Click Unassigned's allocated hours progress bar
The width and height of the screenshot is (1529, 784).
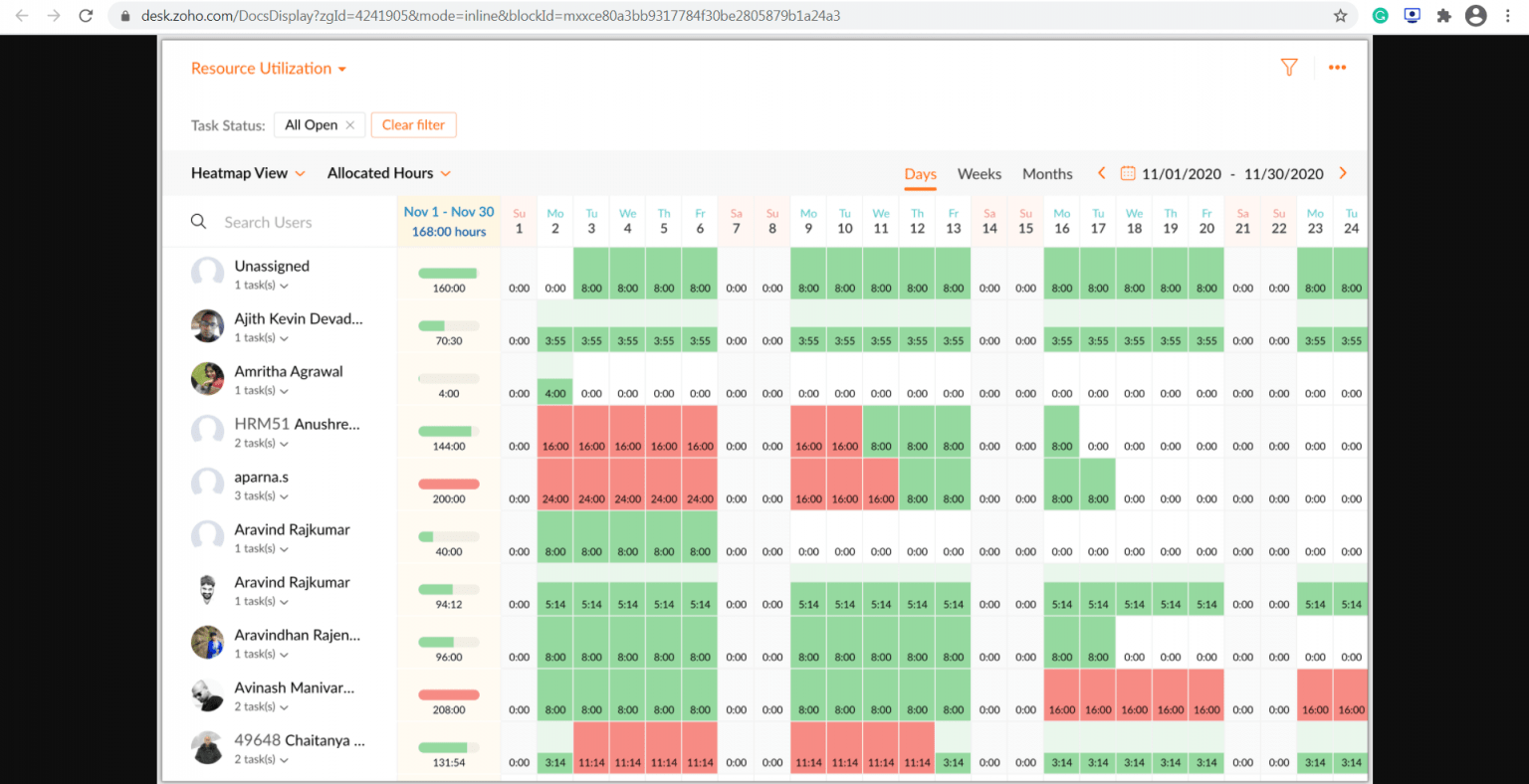coord(448,274)
